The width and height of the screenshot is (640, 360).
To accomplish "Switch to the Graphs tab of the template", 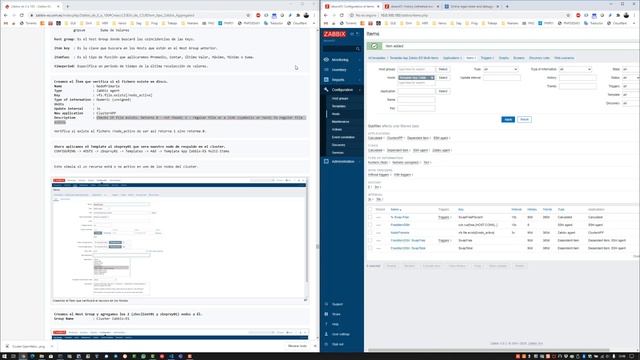I will click(x=504, y=58).
